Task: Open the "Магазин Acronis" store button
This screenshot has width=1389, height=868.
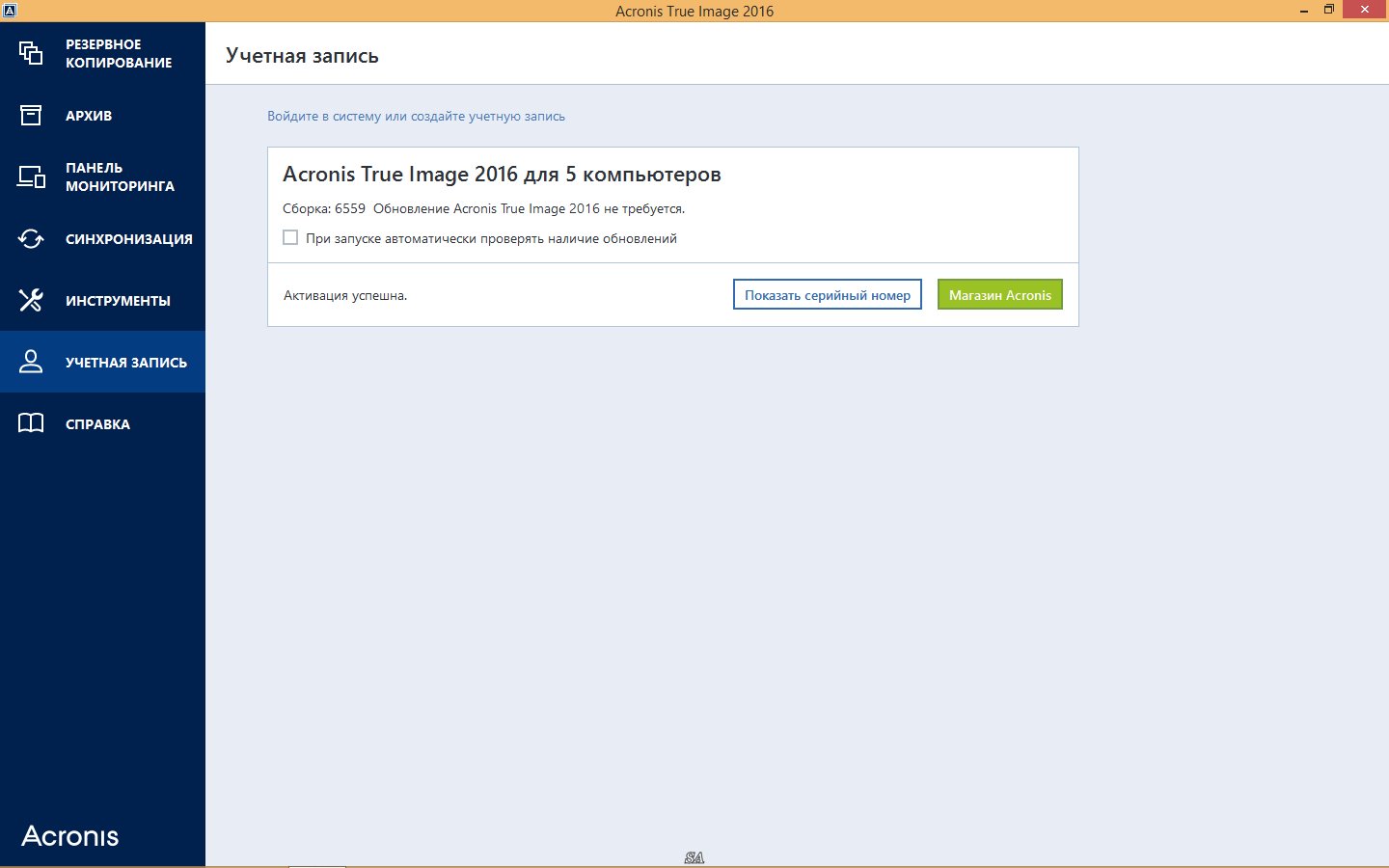Action: coord(999,295)
